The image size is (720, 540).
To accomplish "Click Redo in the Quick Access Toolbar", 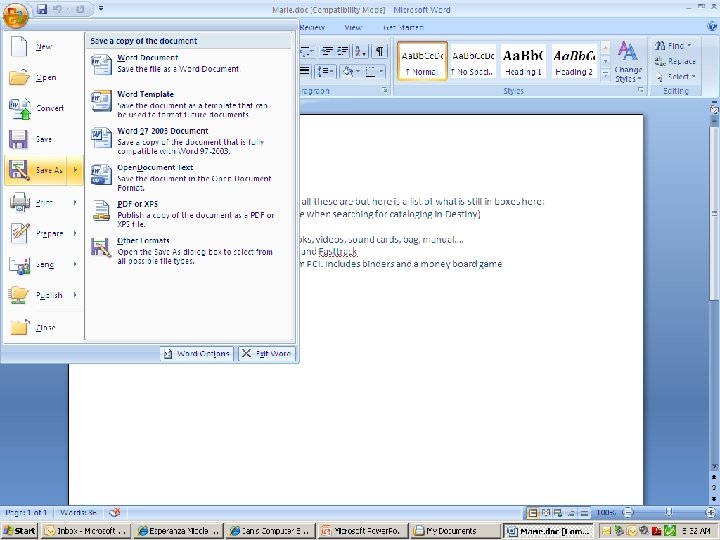I will [x=80, y=9].
